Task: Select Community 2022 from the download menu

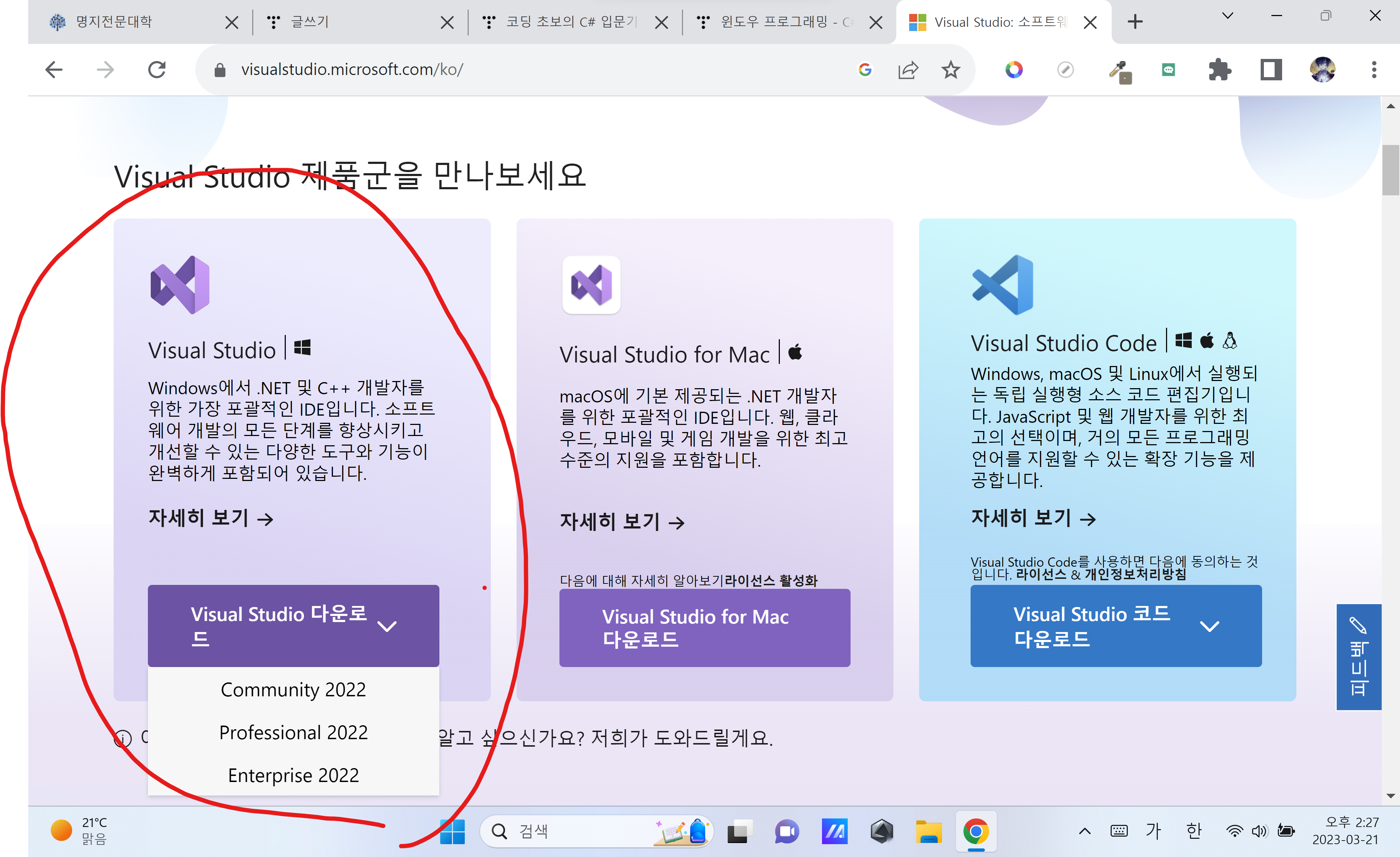Action: coord(293,690)
